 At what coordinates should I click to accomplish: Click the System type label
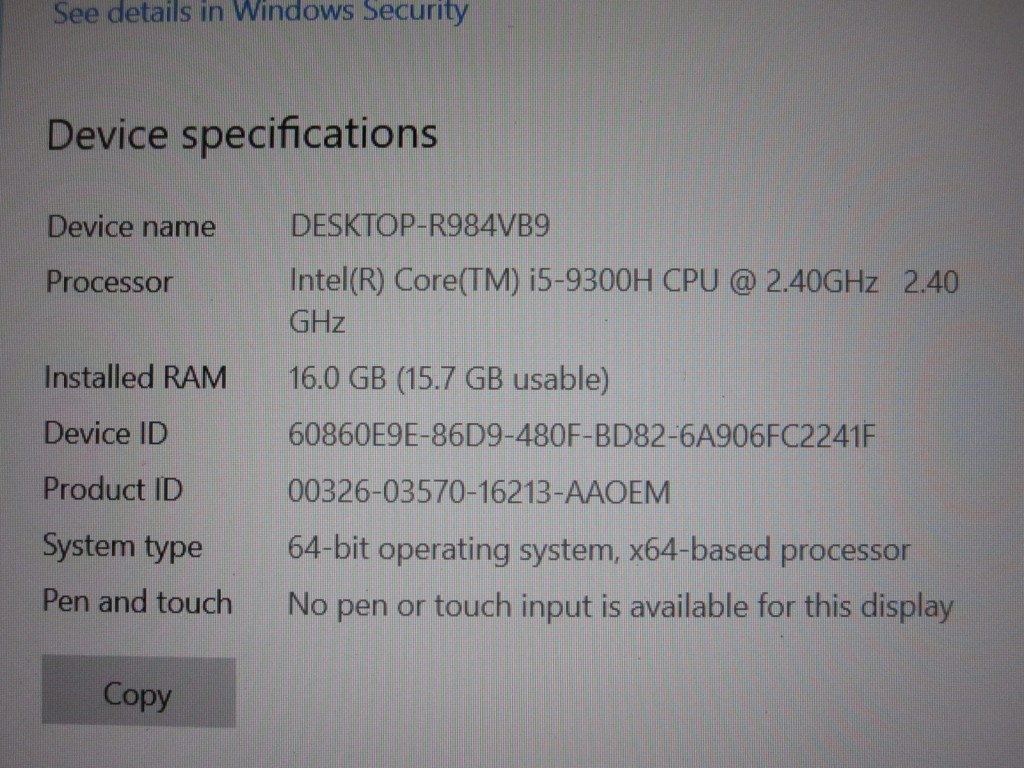122,547
